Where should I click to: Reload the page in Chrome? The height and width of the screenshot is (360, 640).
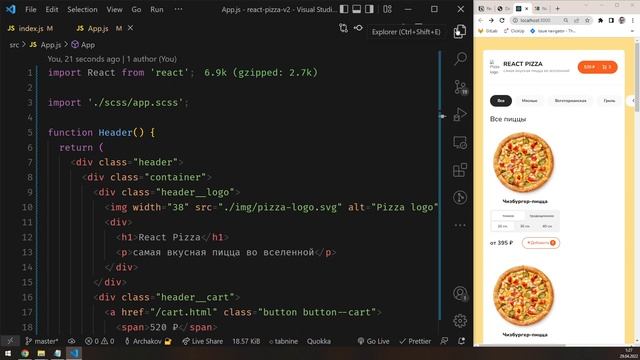click(502, 20)
